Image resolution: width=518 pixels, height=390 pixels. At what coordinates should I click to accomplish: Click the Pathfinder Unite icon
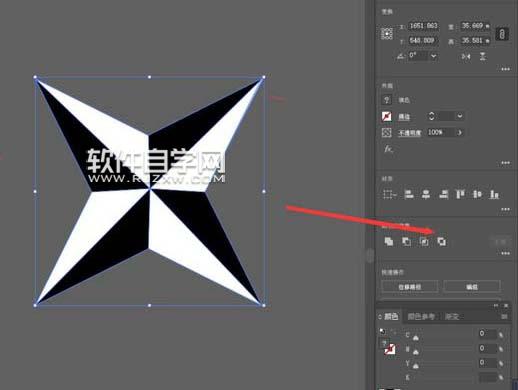point(389,241)
